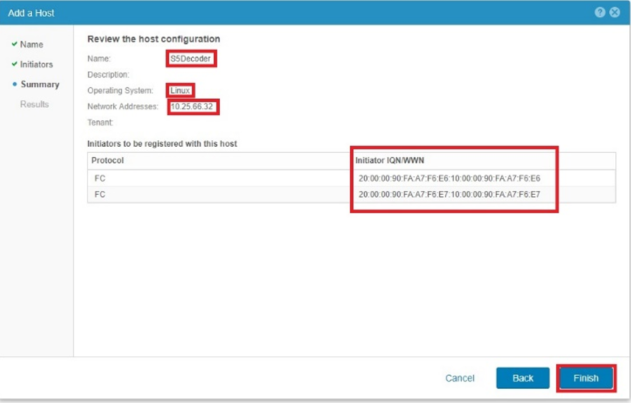Click the network address 10.25.66.32
The width and height of the screenshot is (631, 403).
193,106
